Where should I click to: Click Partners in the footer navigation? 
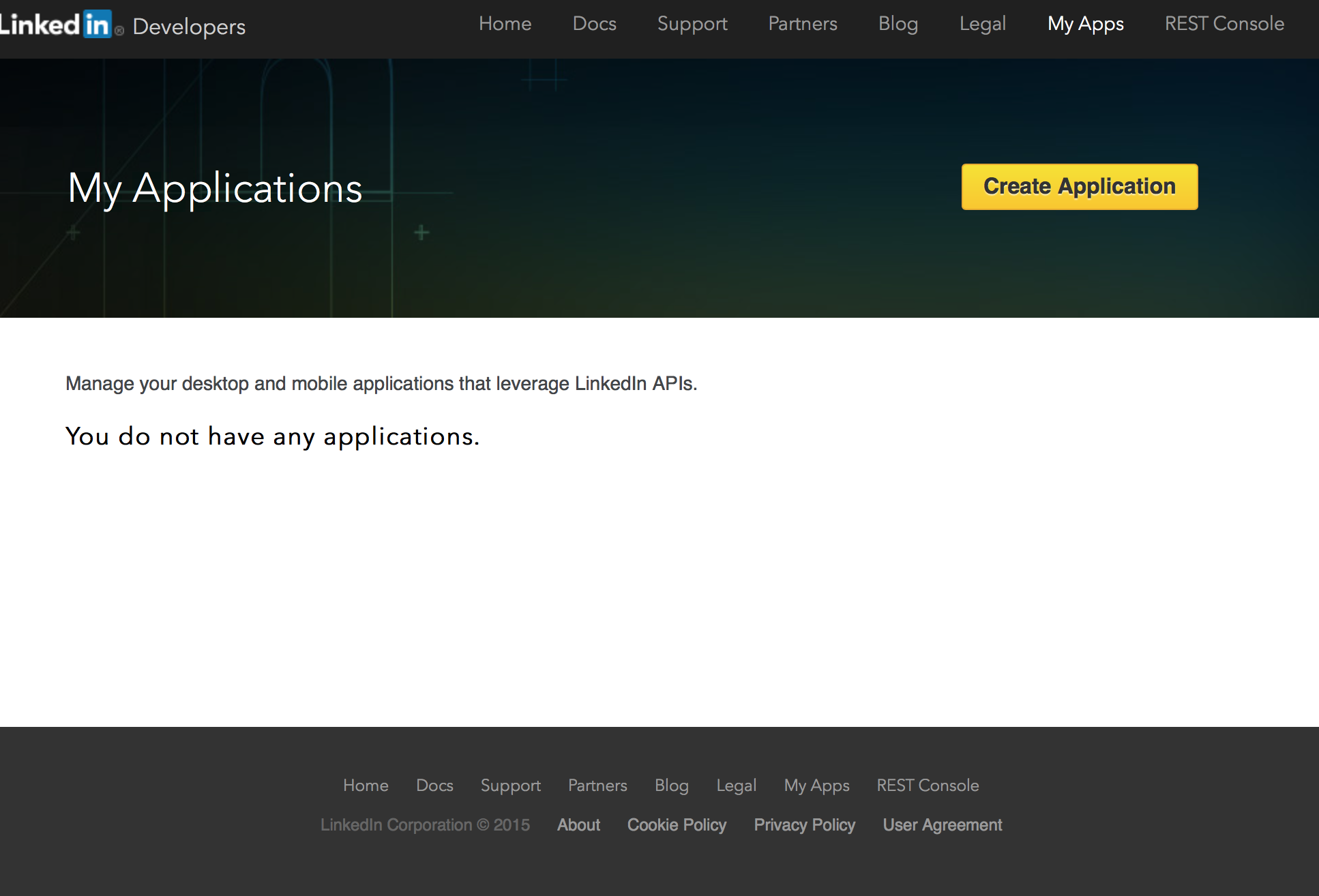[x=597, y=786]
